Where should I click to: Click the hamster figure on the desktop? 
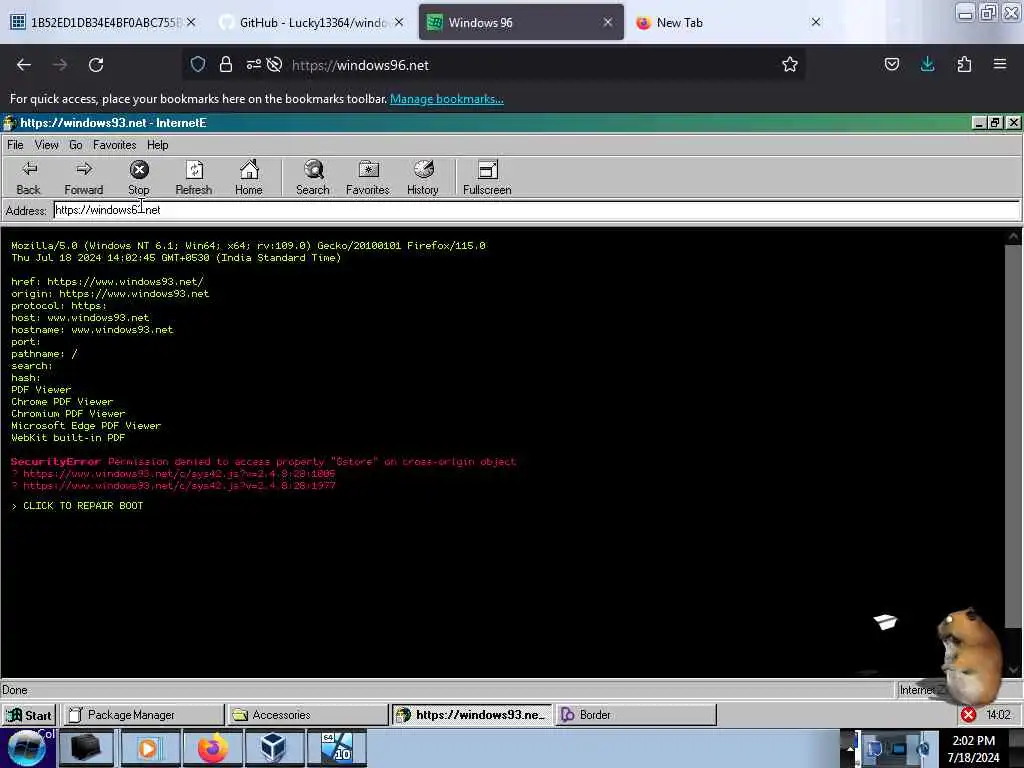click(970, 656)
